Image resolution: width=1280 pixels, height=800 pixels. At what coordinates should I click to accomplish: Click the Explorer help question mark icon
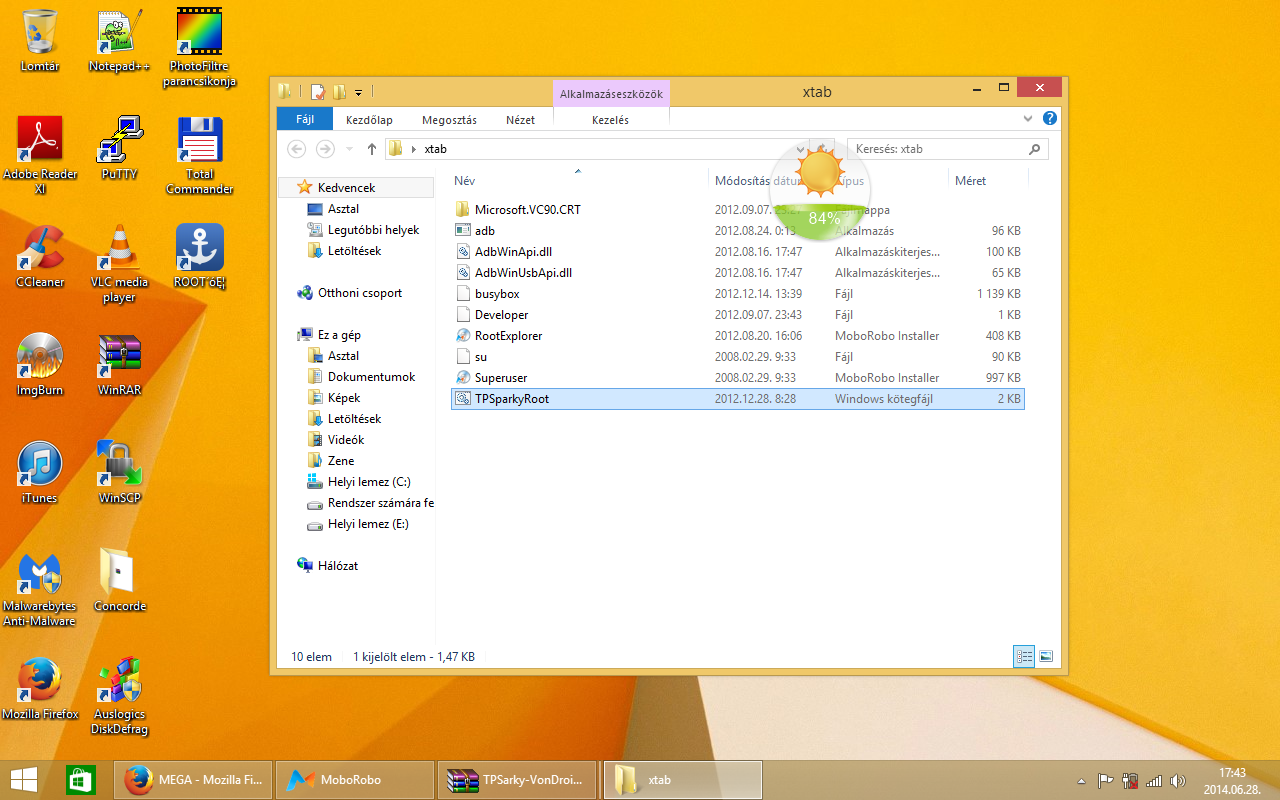tap(1049, 118)
